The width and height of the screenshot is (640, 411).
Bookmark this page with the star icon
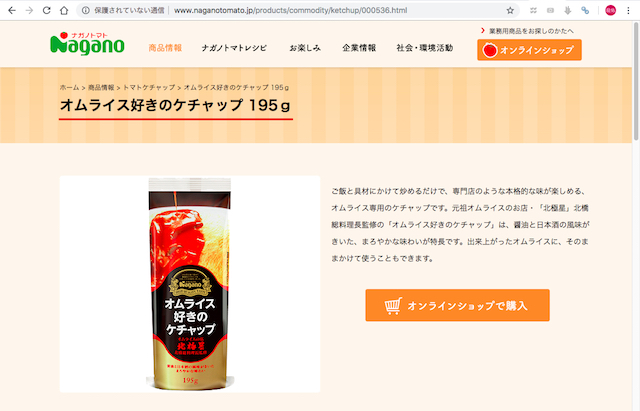tap(510, 10)
